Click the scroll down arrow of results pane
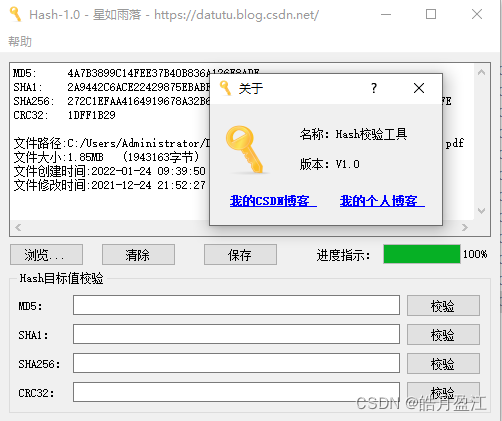The image size is (502, 421). 481,211
